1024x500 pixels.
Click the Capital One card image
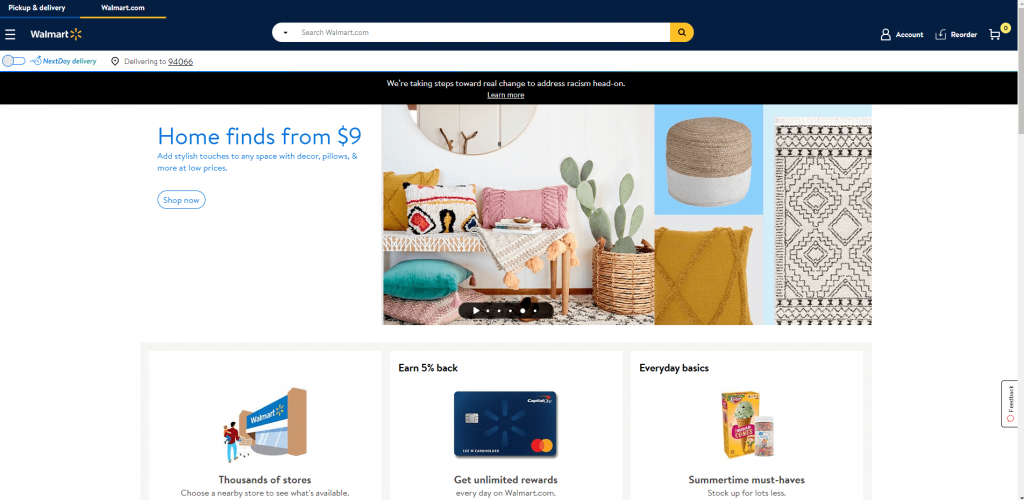click(505, 424)
